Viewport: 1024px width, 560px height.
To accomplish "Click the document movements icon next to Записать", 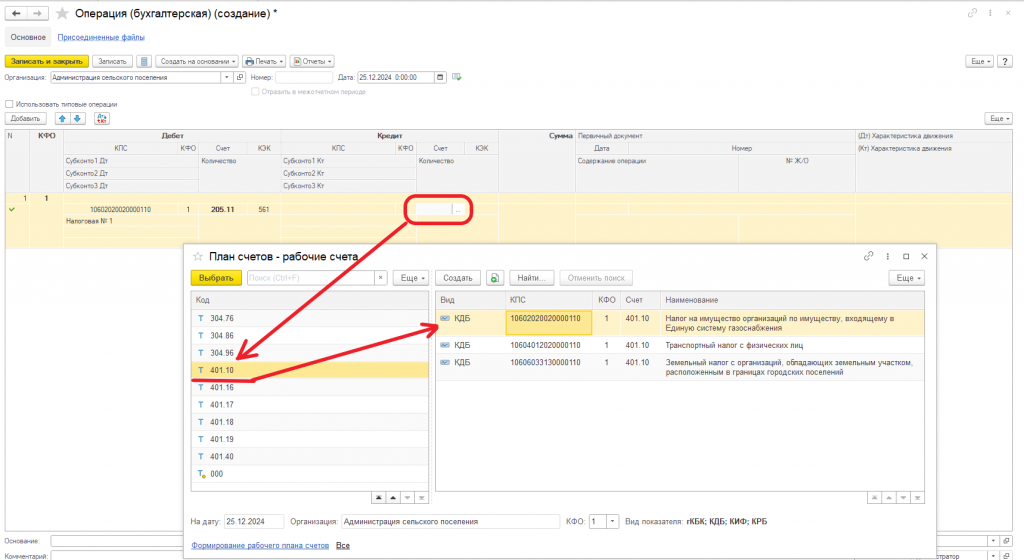I will 144,61.
